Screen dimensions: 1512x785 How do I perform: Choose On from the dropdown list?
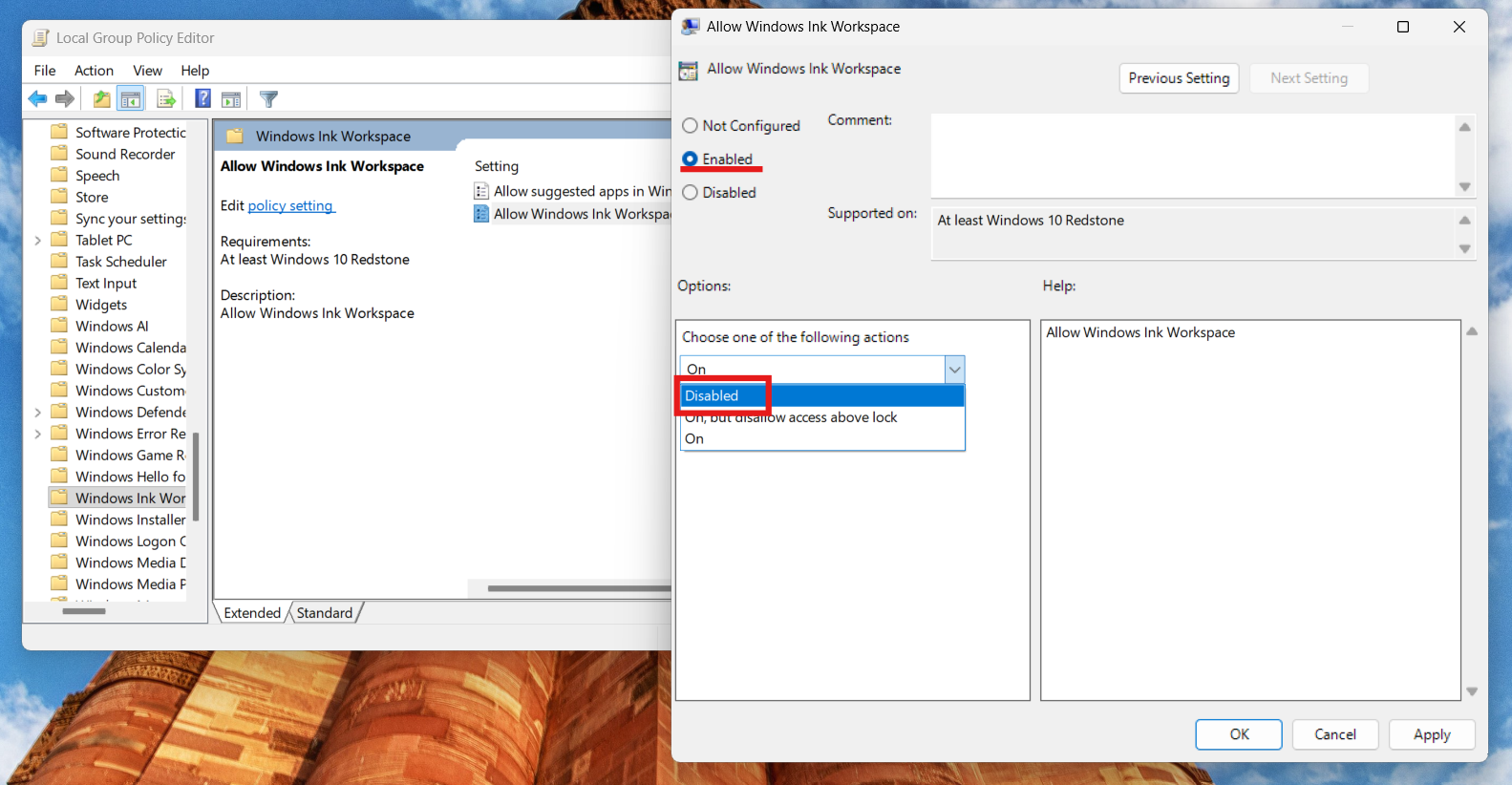point(822,439)
